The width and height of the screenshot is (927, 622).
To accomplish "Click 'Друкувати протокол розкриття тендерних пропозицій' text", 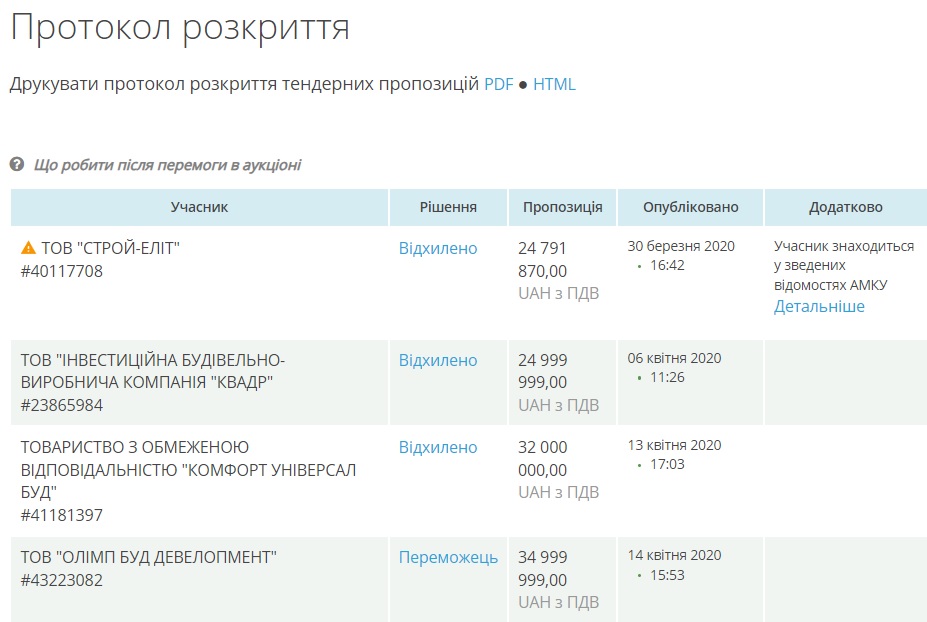I will coord(244,84).
